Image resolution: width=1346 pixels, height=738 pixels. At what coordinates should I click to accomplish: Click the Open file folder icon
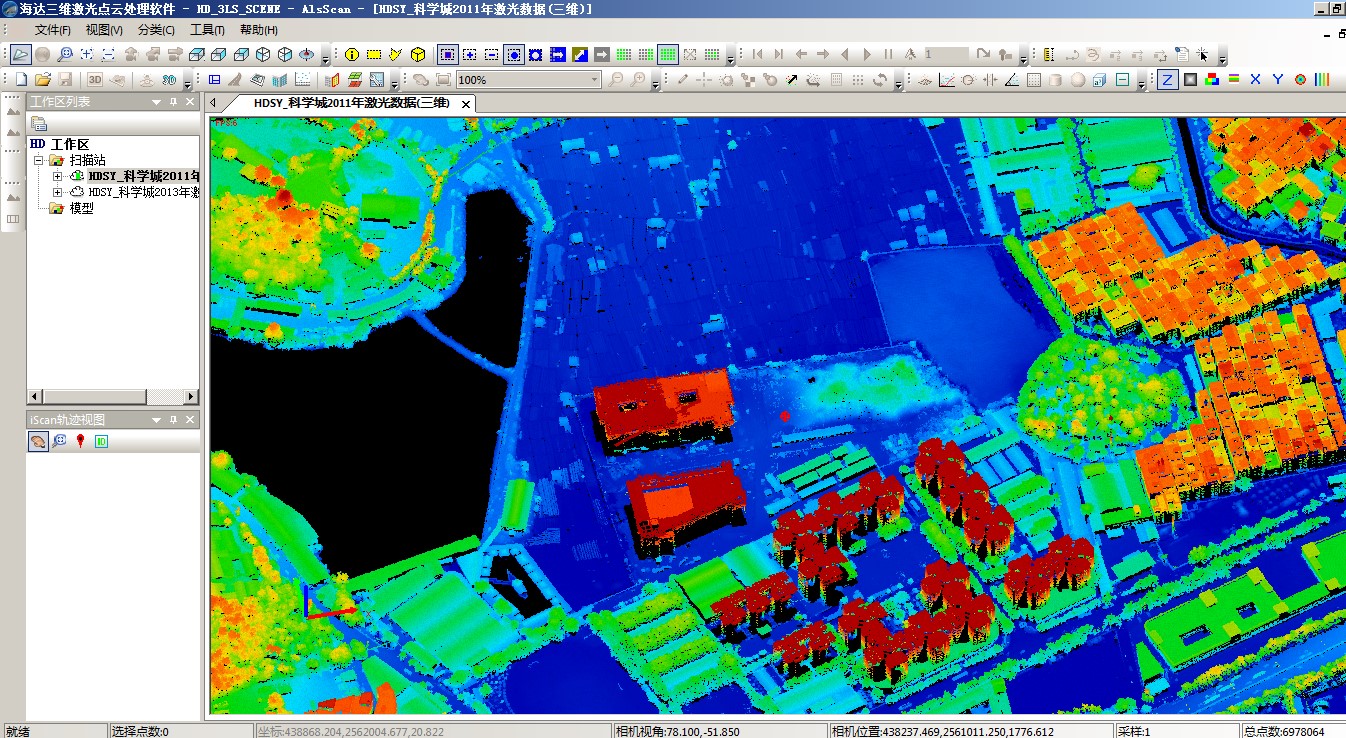tap(42, 79)
